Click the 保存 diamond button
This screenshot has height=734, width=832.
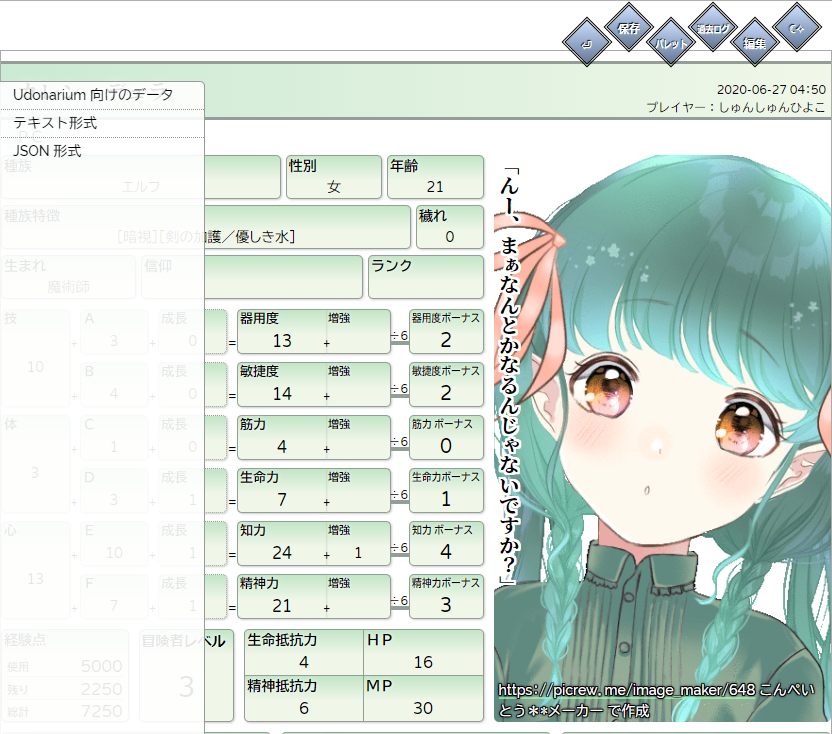click(629, 27)
